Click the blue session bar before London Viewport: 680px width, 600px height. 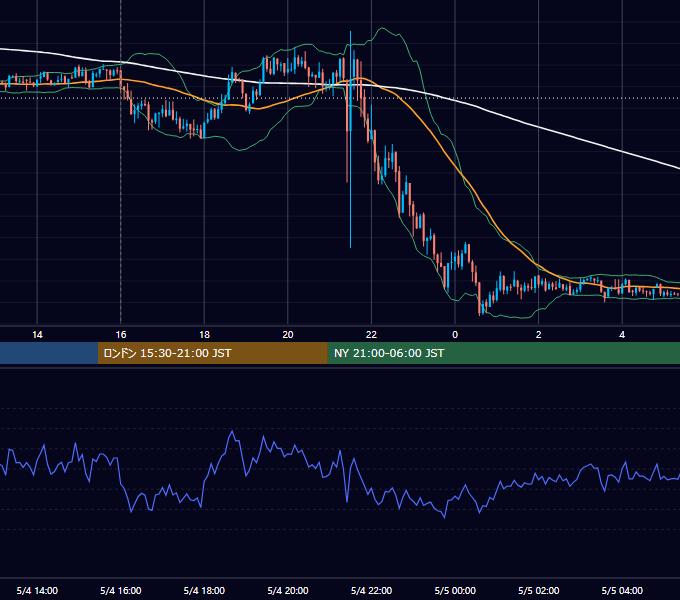(49, 353)
